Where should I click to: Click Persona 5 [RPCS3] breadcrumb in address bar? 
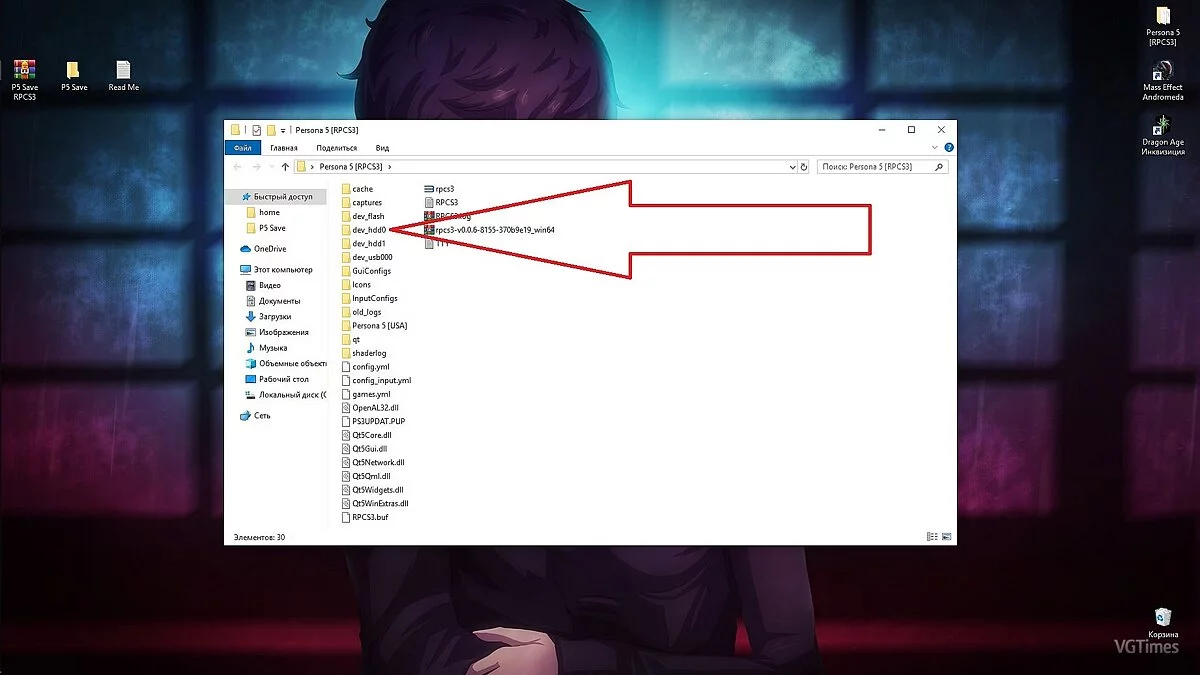coord(350,167)
